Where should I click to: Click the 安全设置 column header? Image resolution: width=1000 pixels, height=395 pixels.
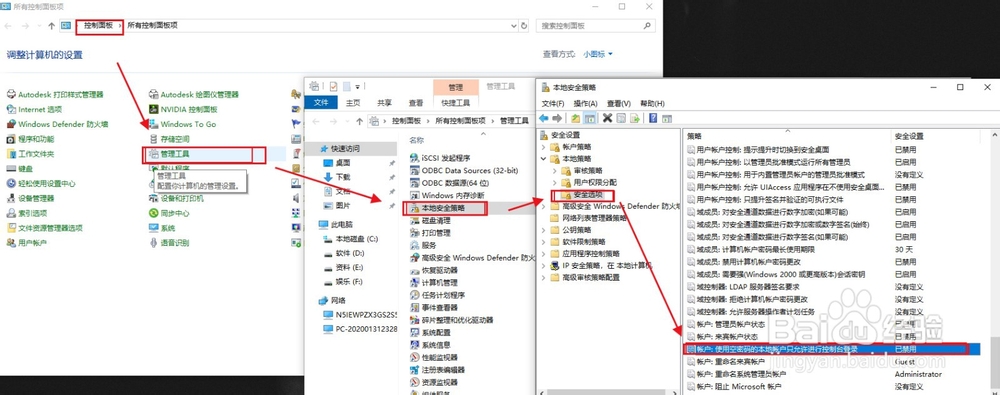click(909, 136)
